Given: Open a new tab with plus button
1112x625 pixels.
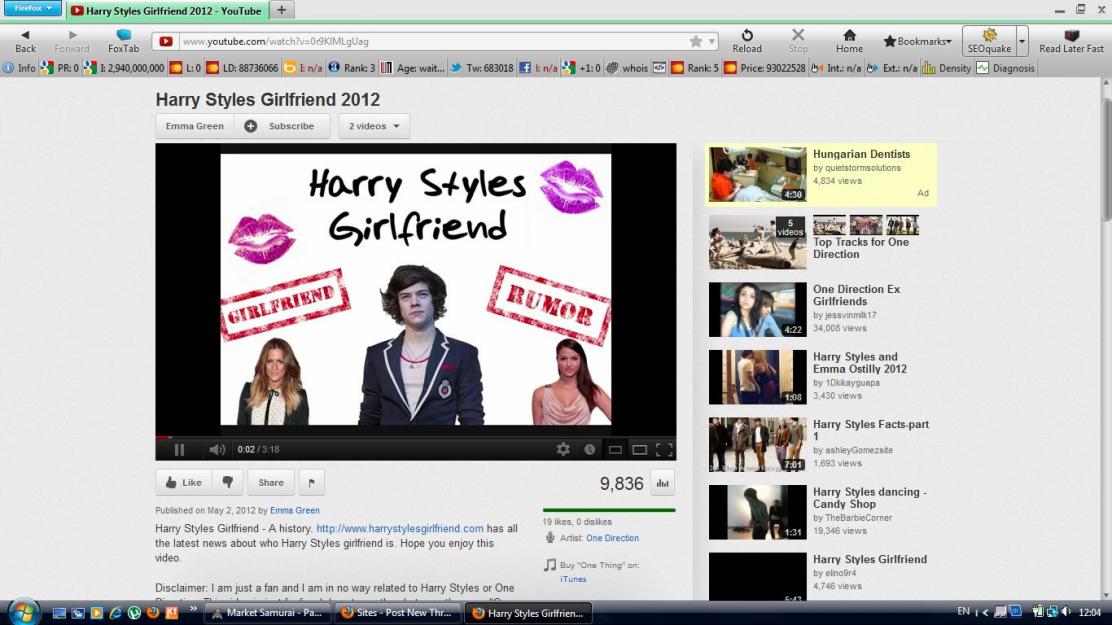Looking at the screenshot, I should point(282,10).
